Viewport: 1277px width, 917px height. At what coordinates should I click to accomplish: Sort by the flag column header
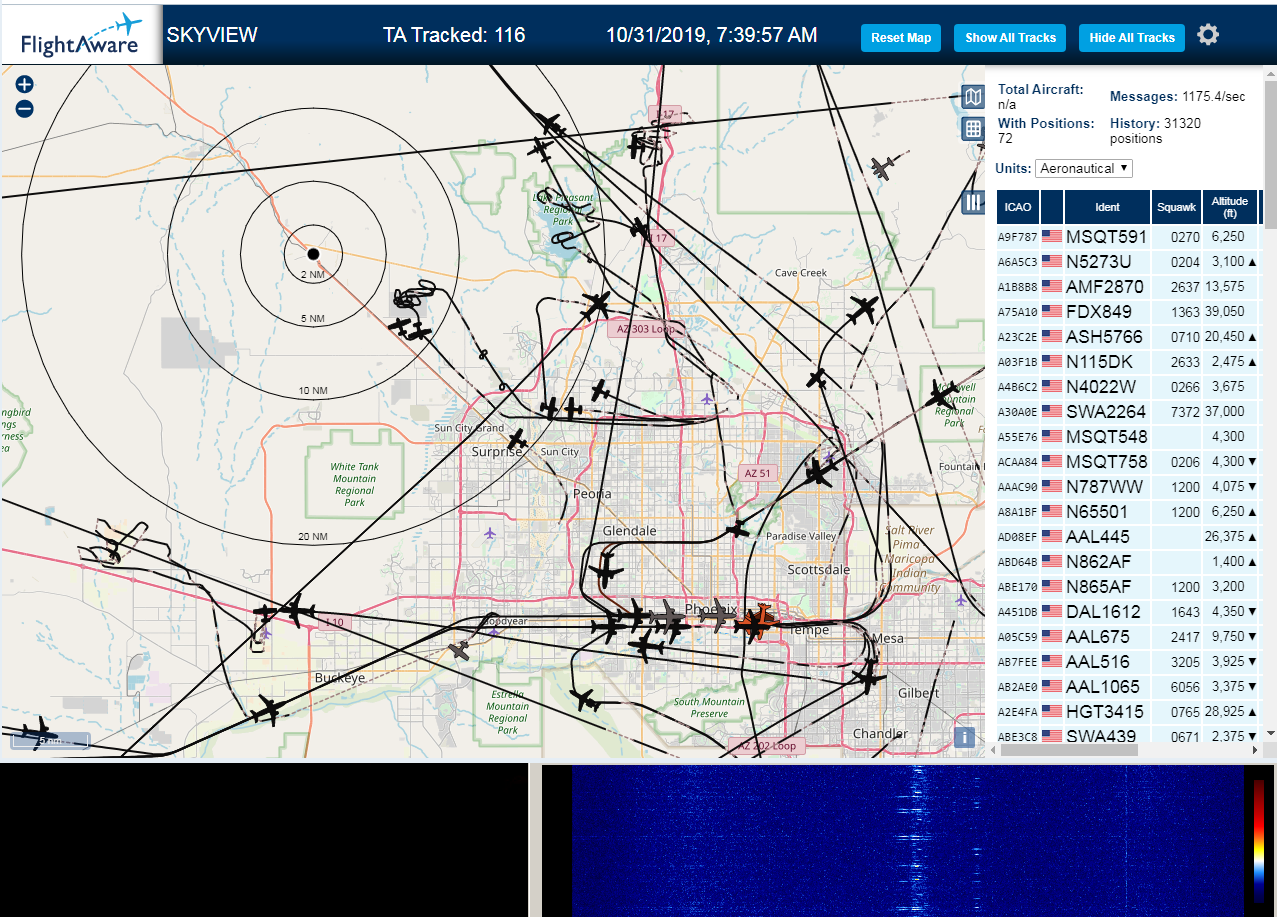(x=1052, y=207)
